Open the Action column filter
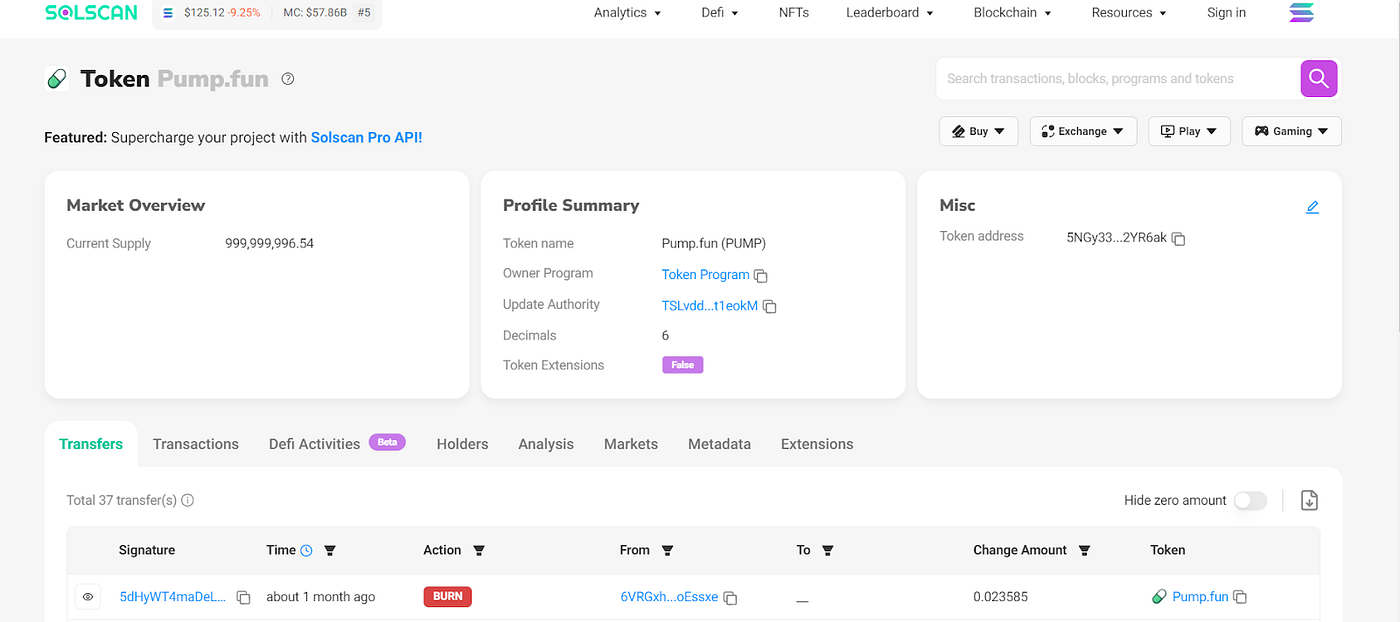The width and height of the screenshot is (1400, 622). [478, 551]
